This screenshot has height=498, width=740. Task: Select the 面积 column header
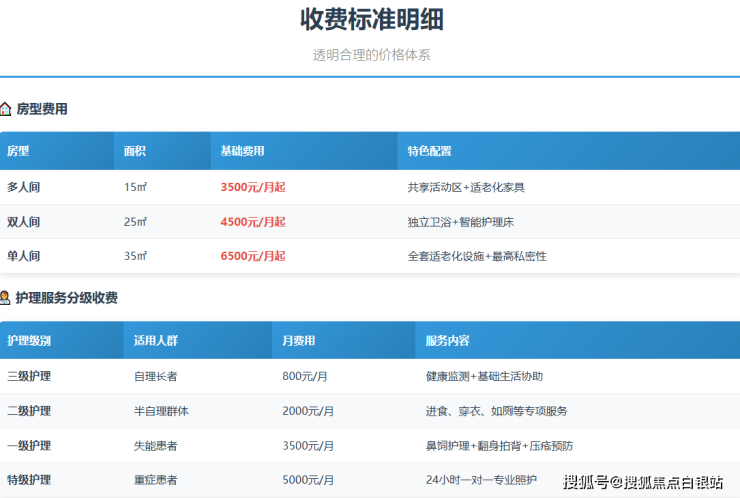[135, 151]
